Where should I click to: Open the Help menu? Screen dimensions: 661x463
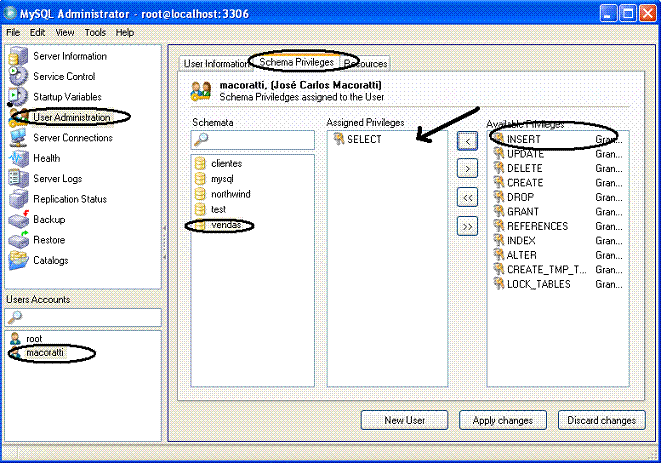pos(125,32)
